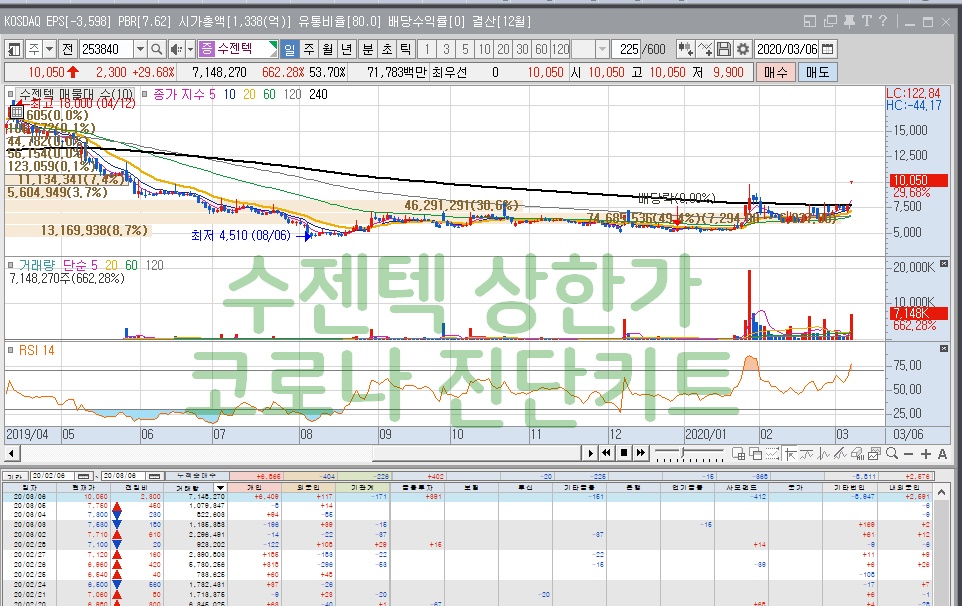Expand the stock code history dropdown
The width and height of the screenshot is (962, 606).
(140, 49)
